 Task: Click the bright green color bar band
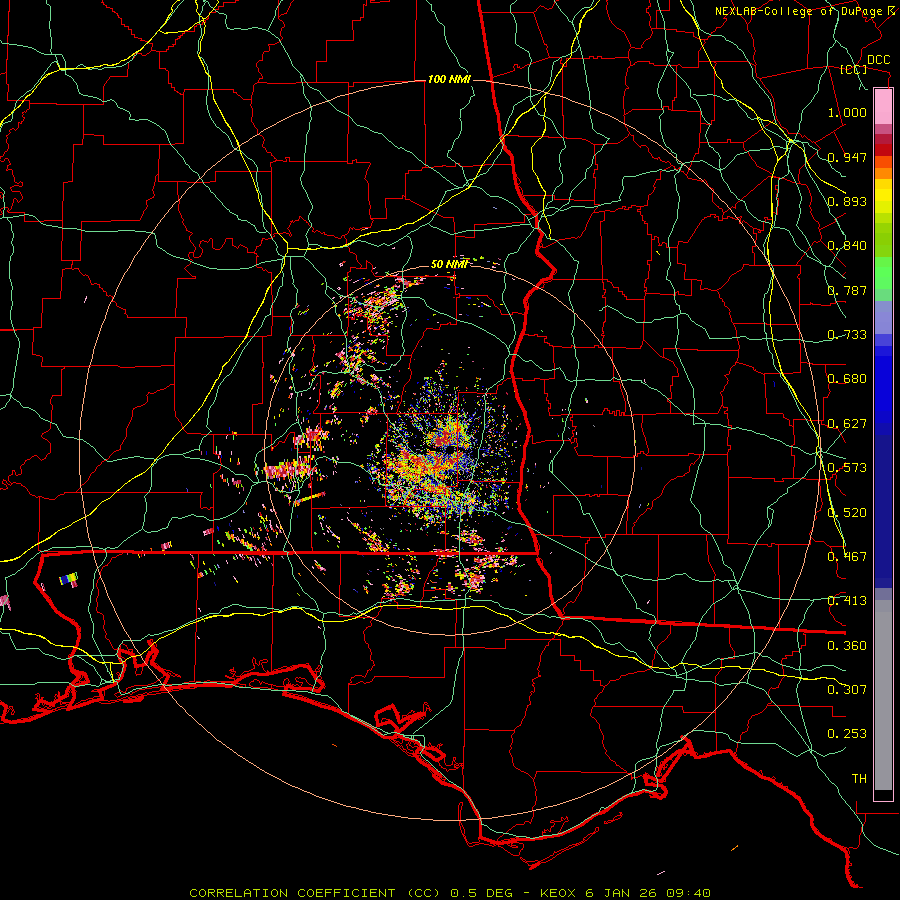tap(883, 273)
